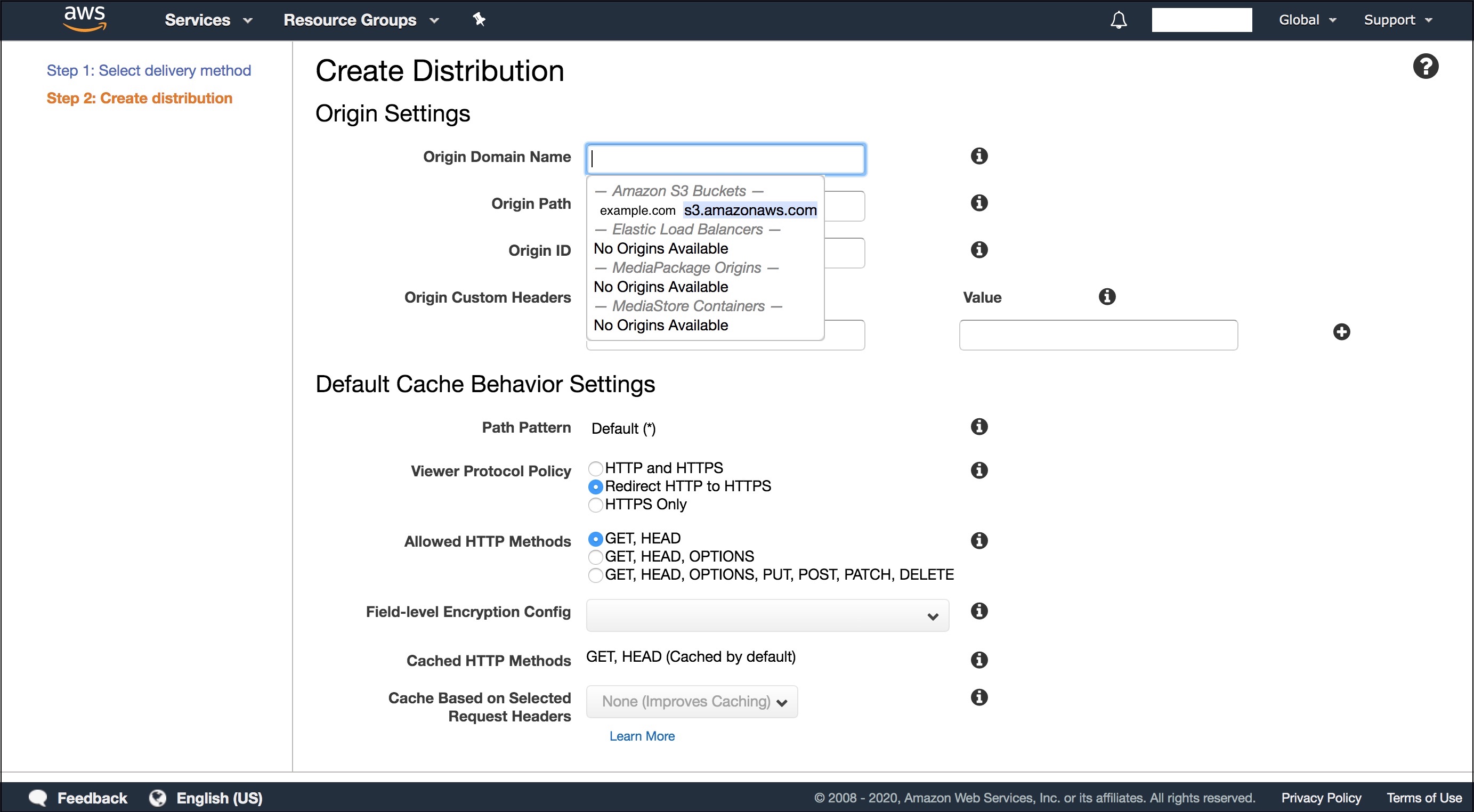1474x812 pixels.
Task: Select GET, HEAD allowed methods
Action: click(x=595, y=539)
